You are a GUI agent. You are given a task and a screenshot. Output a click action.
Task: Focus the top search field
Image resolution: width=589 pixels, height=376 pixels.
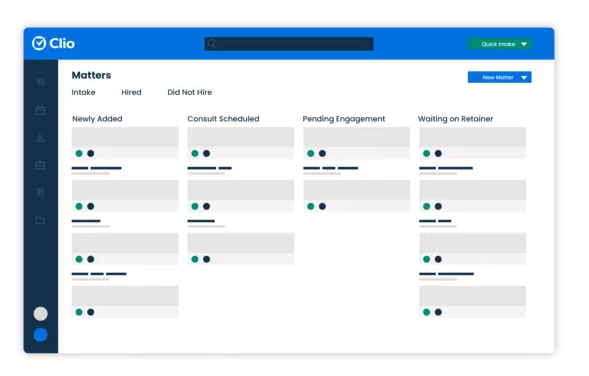click(288, 44)
